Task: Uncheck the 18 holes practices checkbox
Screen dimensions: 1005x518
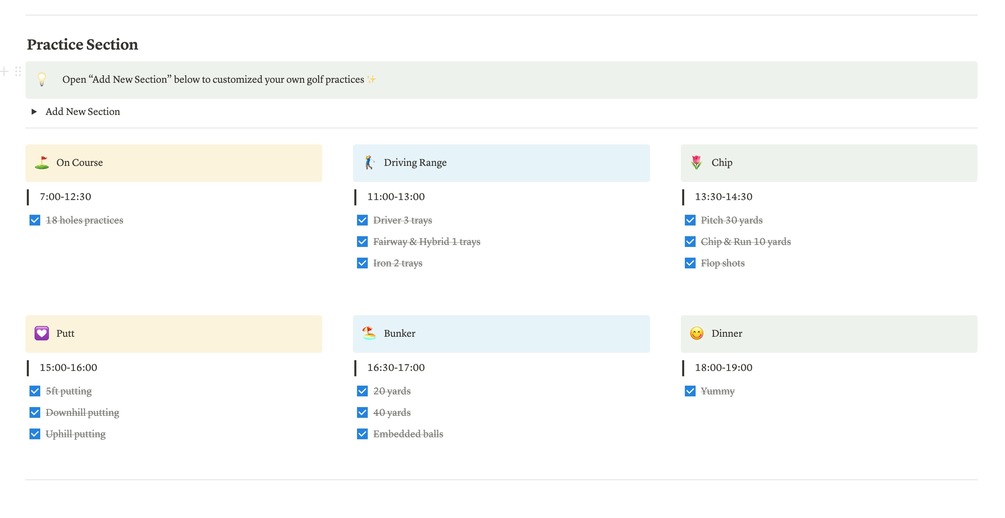Action: click(x=35, y=220)
